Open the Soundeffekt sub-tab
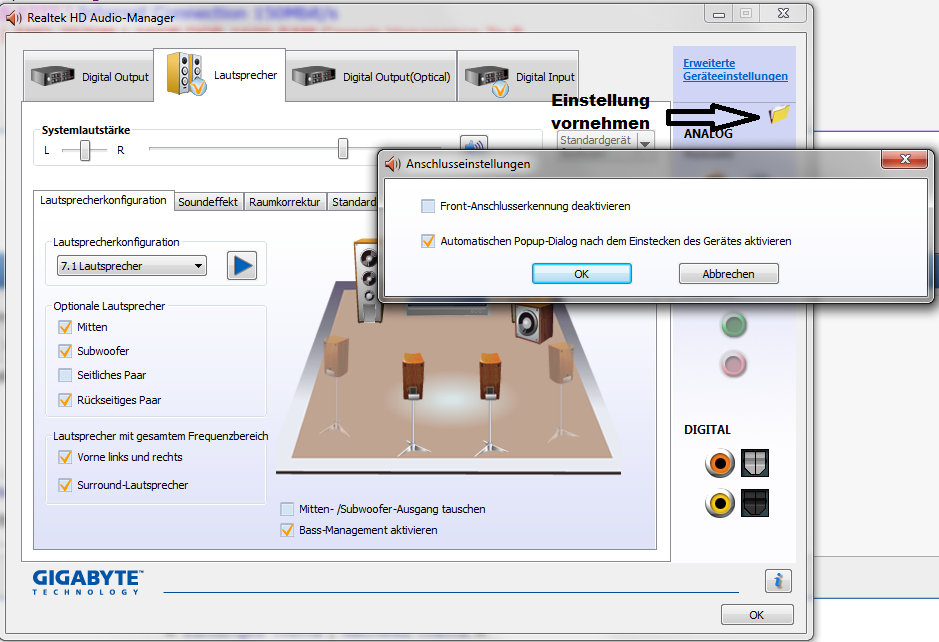The image size is (939, 642). pyautogui.click(x=208, y=202)
